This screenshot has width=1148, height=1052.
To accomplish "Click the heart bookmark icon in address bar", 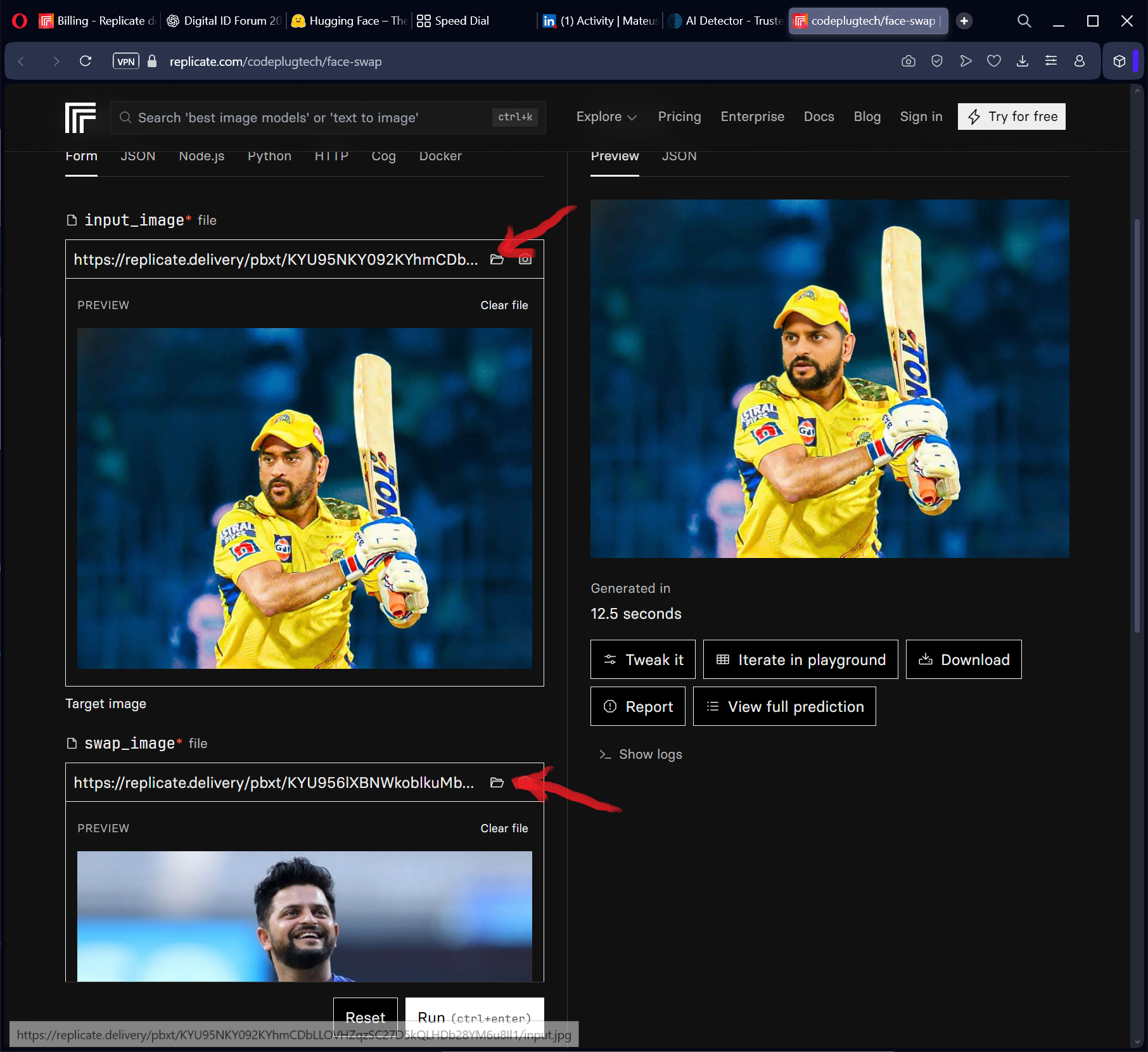I will click(994, 61).
